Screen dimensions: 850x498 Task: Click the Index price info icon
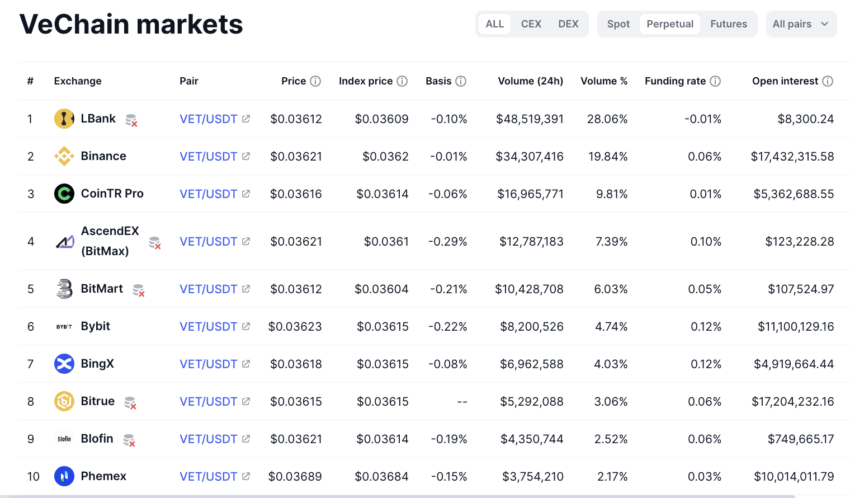click(402, 81)
